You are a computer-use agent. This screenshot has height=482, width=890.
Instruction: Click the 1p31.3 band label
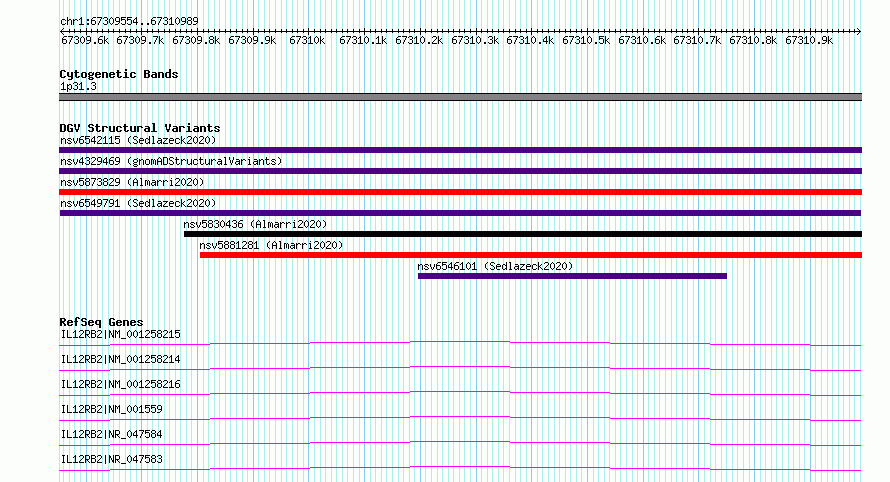click(x=78, y=86)
